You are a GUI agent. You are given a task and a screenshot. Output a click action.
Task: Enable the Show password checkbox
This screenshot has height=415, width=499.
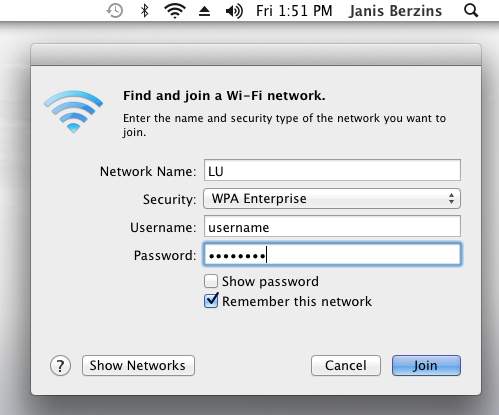point(211,281)
